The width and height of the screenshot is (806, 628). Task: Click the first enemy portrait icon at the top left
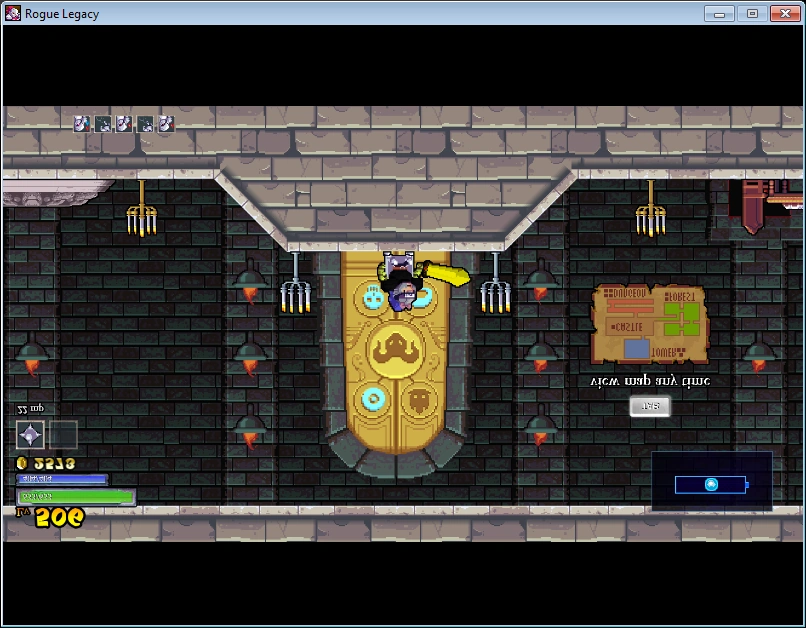(82, 124)
